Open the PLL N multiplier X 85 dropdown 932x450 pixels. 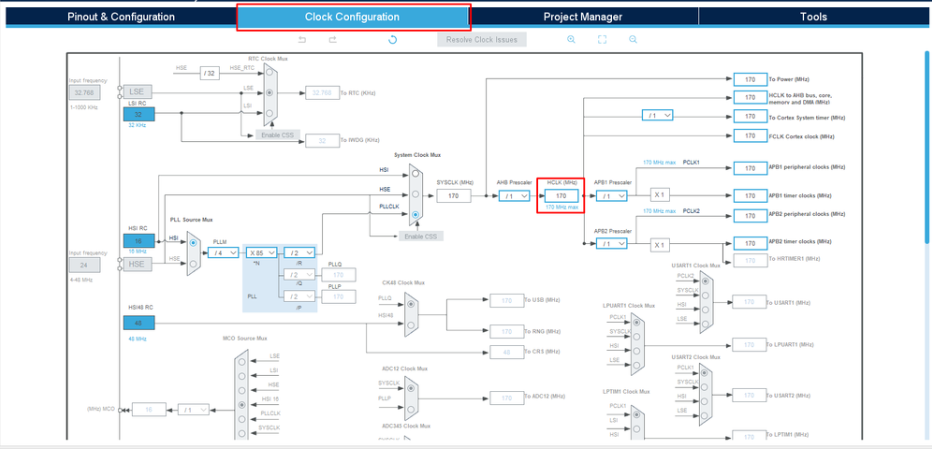coord(262,253)
